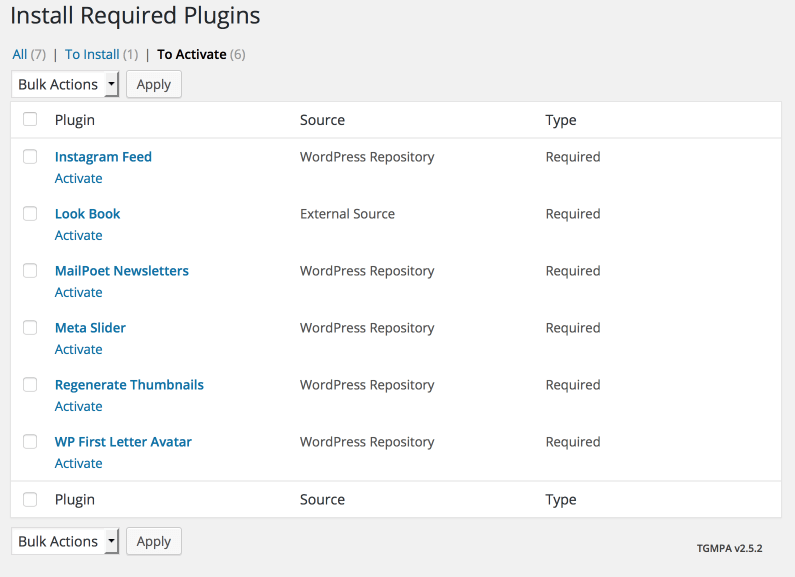Activate the WP First Letter Avatar plugin
The height and width of the screenshot is (577, 795).
point(79,463)
